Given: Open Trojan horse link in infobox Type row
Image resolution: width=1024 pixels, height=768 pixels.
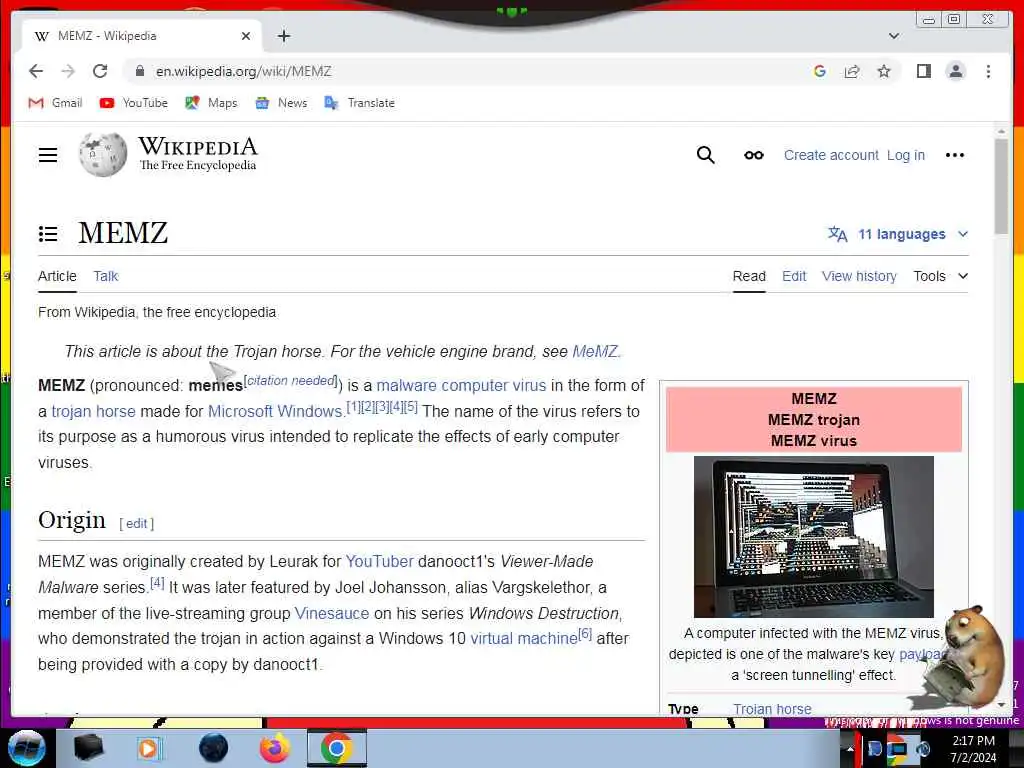Looking at the screenshot, I should [772, 709].
